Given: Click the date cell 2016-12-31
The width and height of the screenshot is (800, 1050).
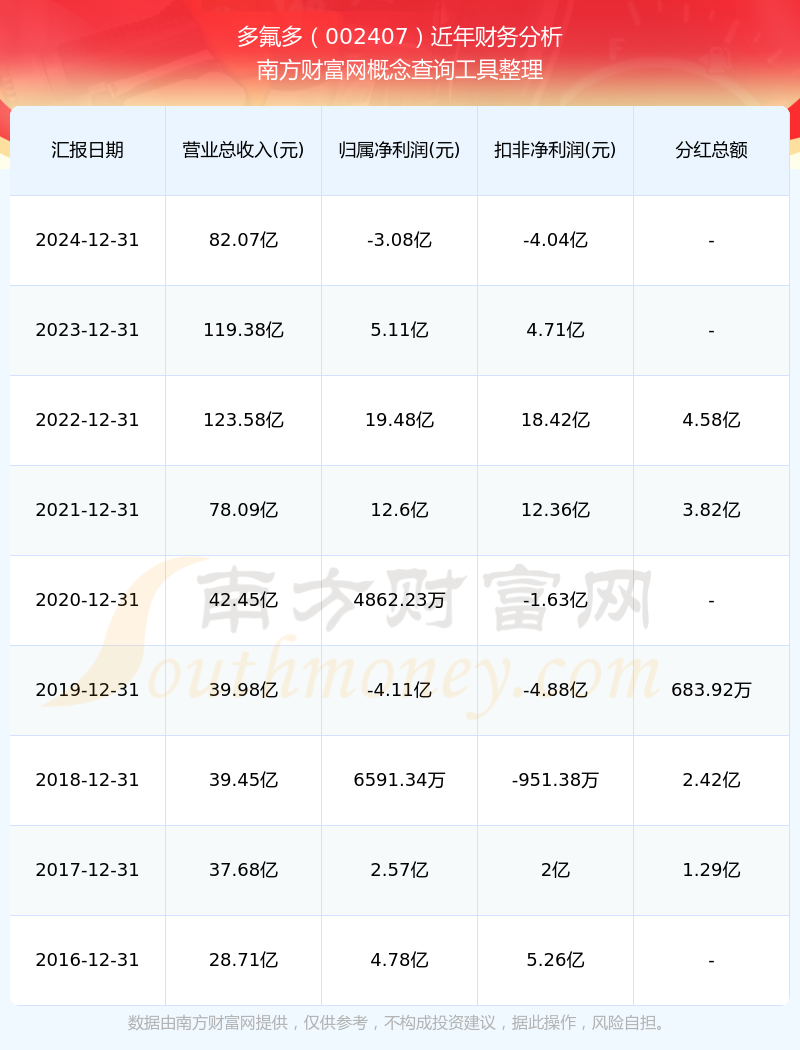Looking at the screenshot, I should [88, 960].
